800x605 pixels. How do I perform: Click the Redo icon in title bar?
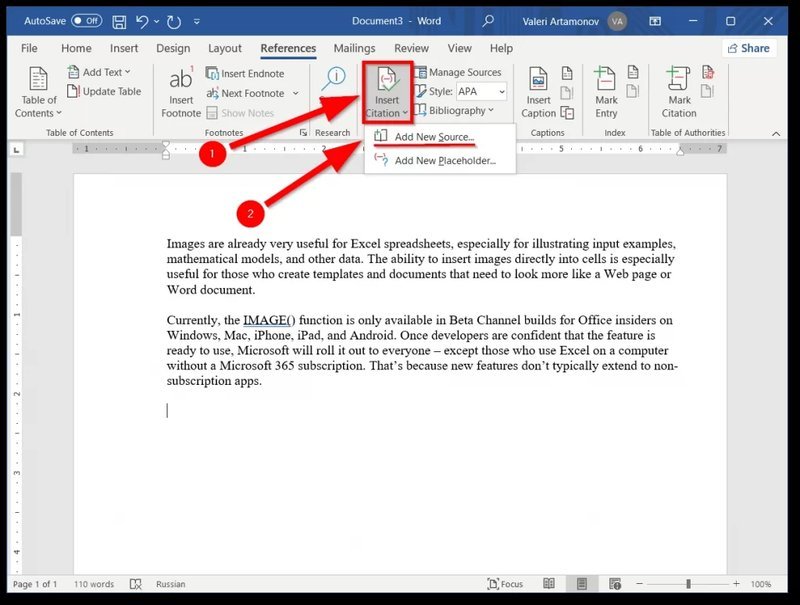pos(174,21)
